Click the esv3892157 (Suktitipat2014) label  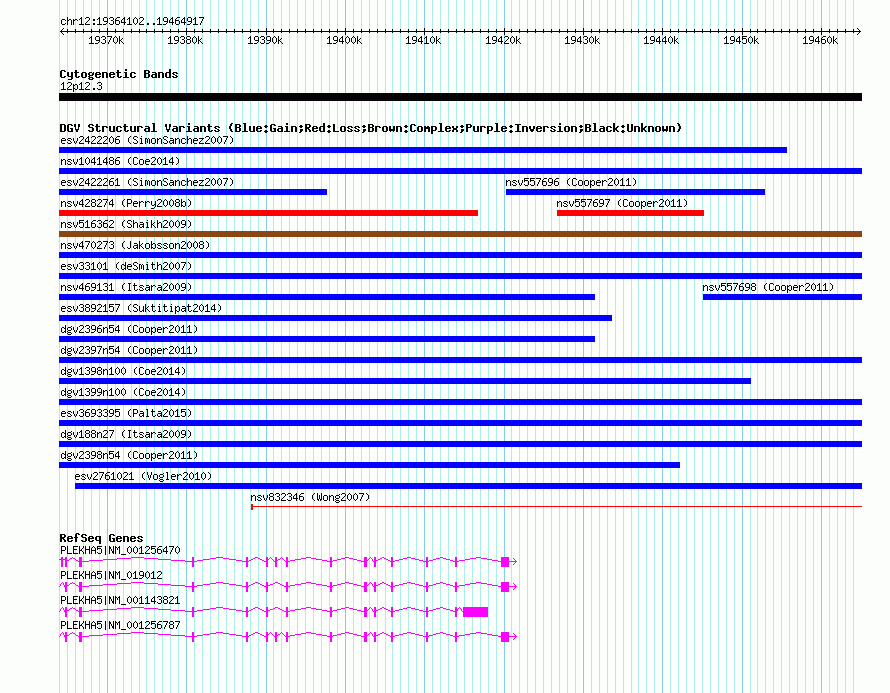[x=141, y=308]
